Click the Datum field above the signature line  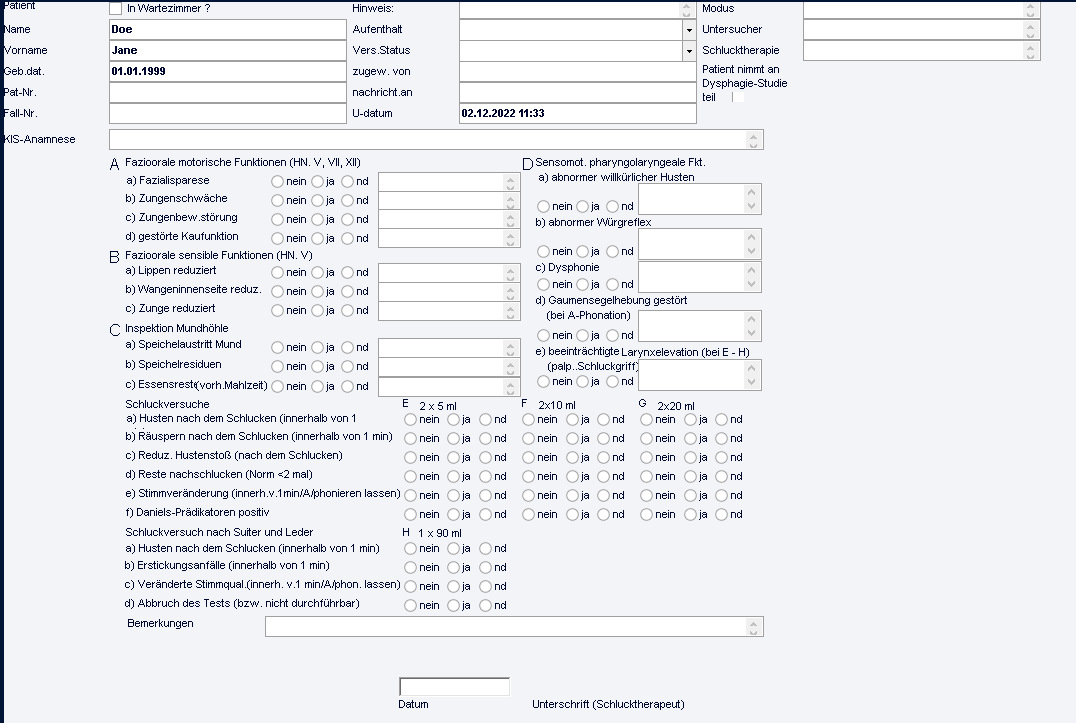pyautogui.click(x=454, y=687)
